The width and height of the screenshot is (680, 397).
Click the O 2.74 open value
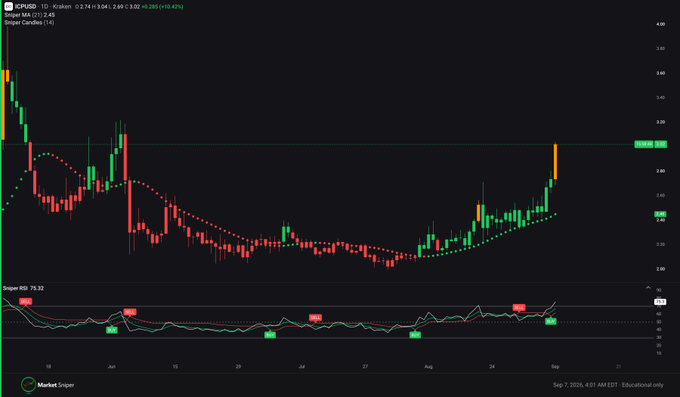(82, 7)
